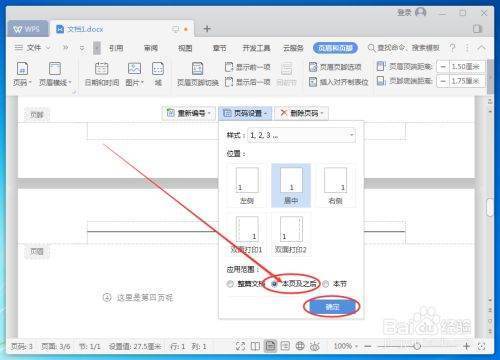Click the login avatar icon 登录
500x360 pixels.
(x=421, y=13)
